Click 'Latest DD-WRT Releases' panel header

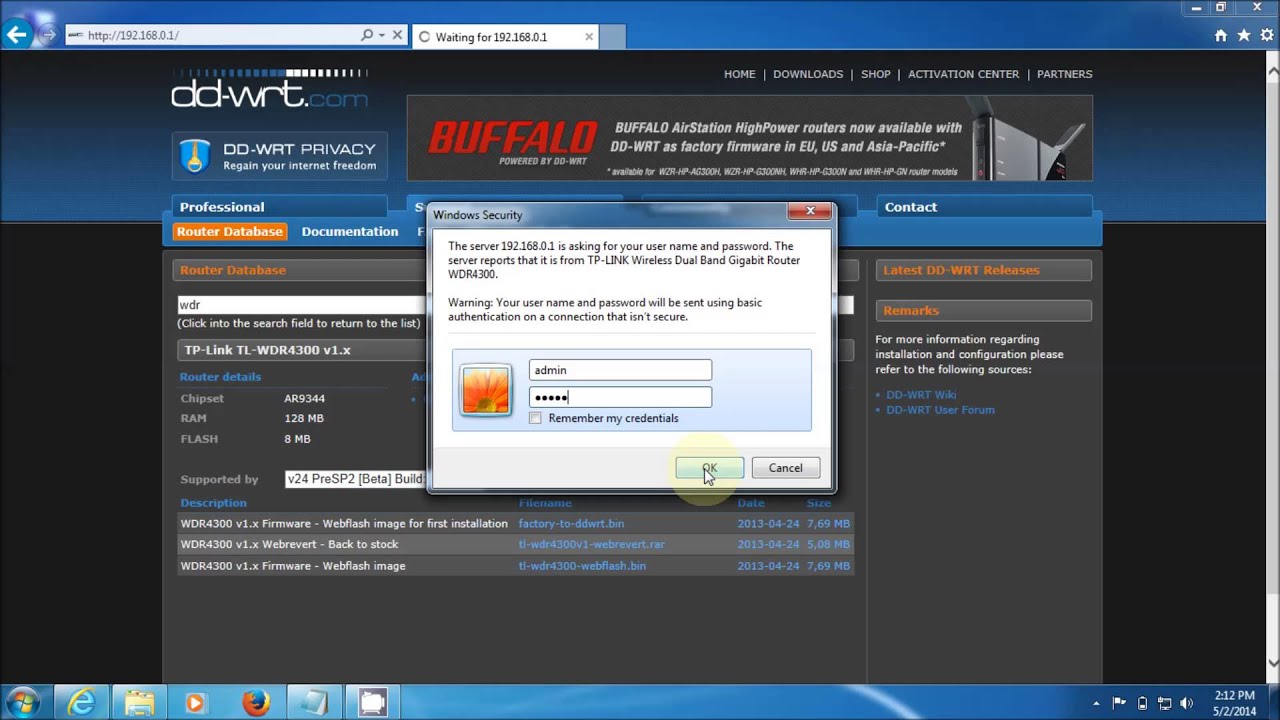click(984, 270)
